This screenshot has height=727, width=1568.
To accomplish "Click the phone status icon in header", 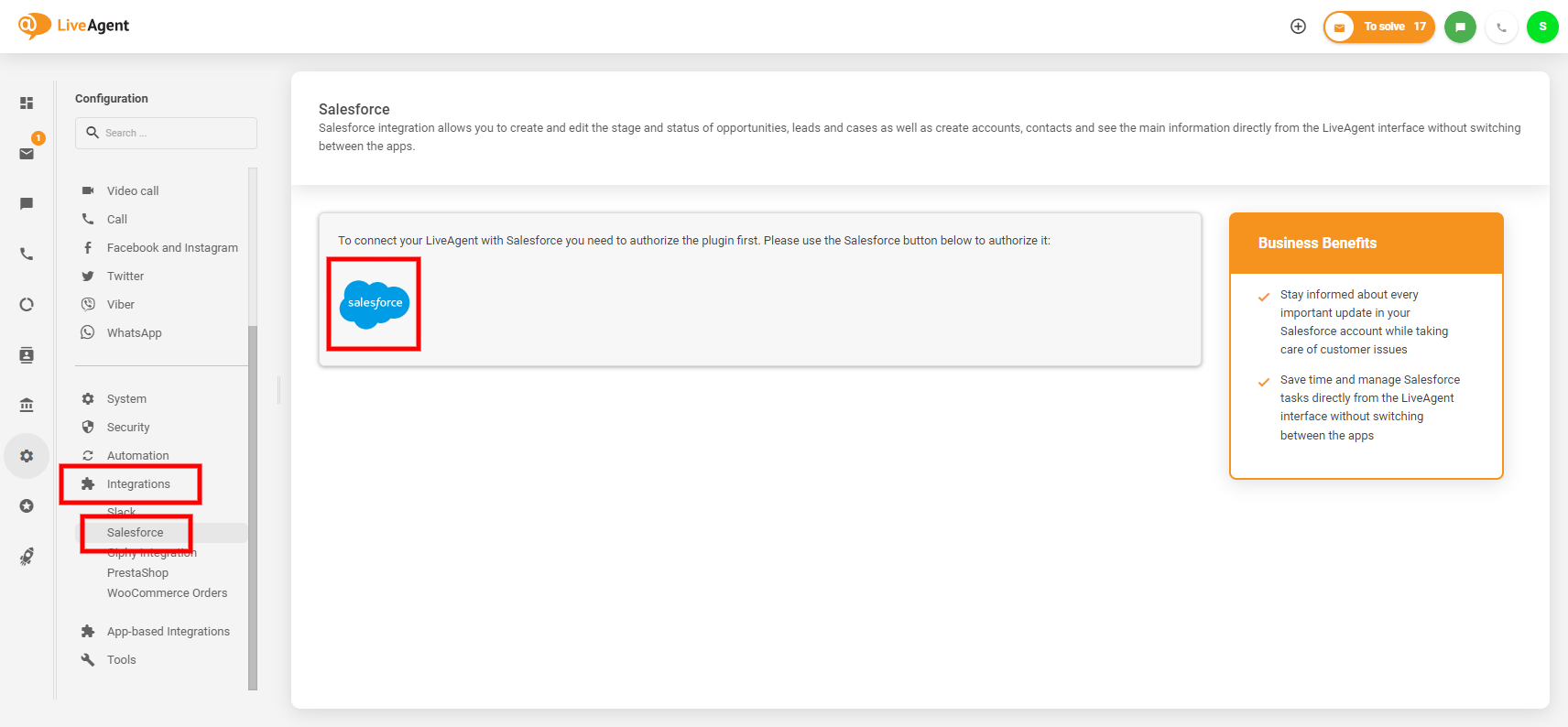I will [x=1501, y=27].
